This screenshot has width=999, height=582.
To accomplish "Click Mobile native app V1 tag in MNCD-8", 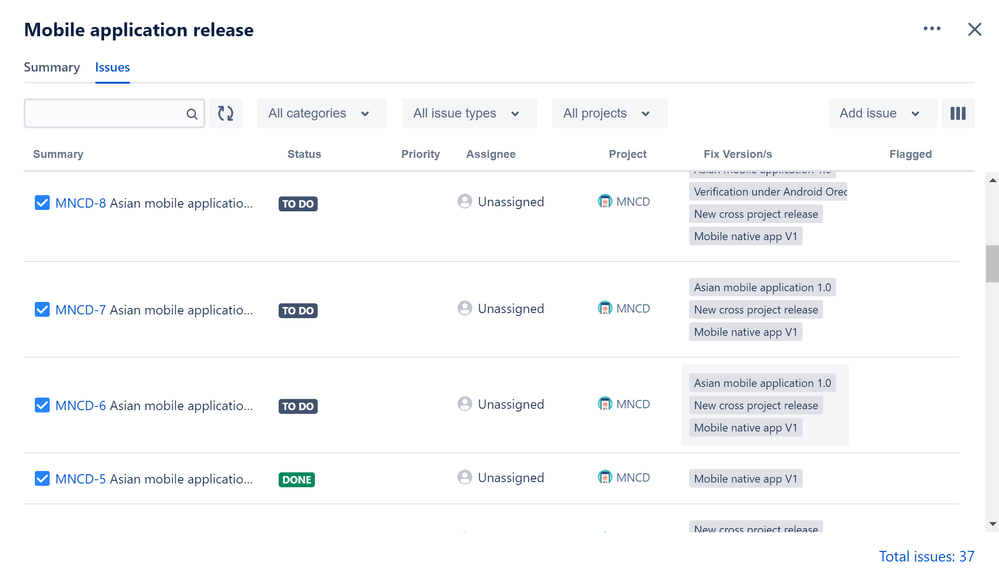I will pos(745,236).
